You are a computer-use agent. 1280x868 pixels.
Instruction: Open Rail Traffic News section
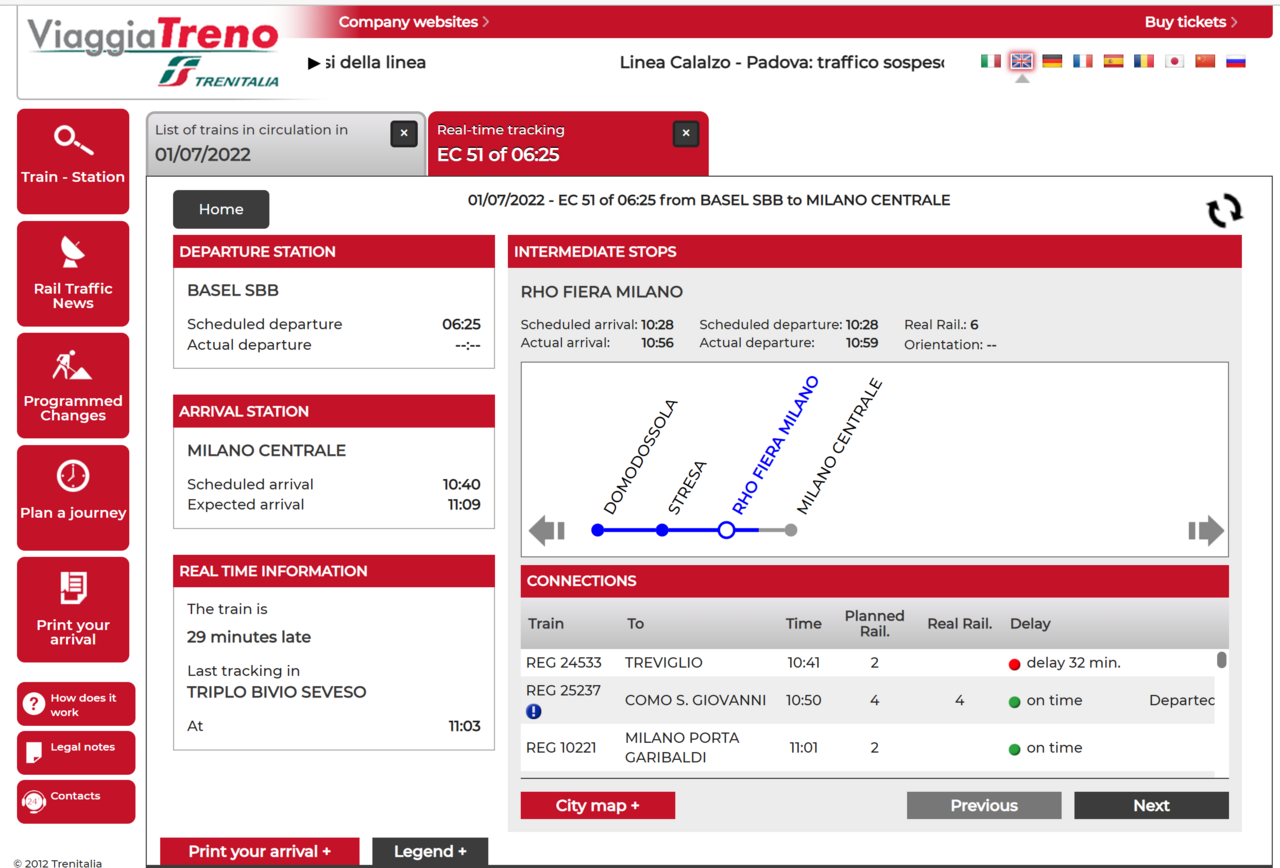pyautogui.click(x=73, y=274)
